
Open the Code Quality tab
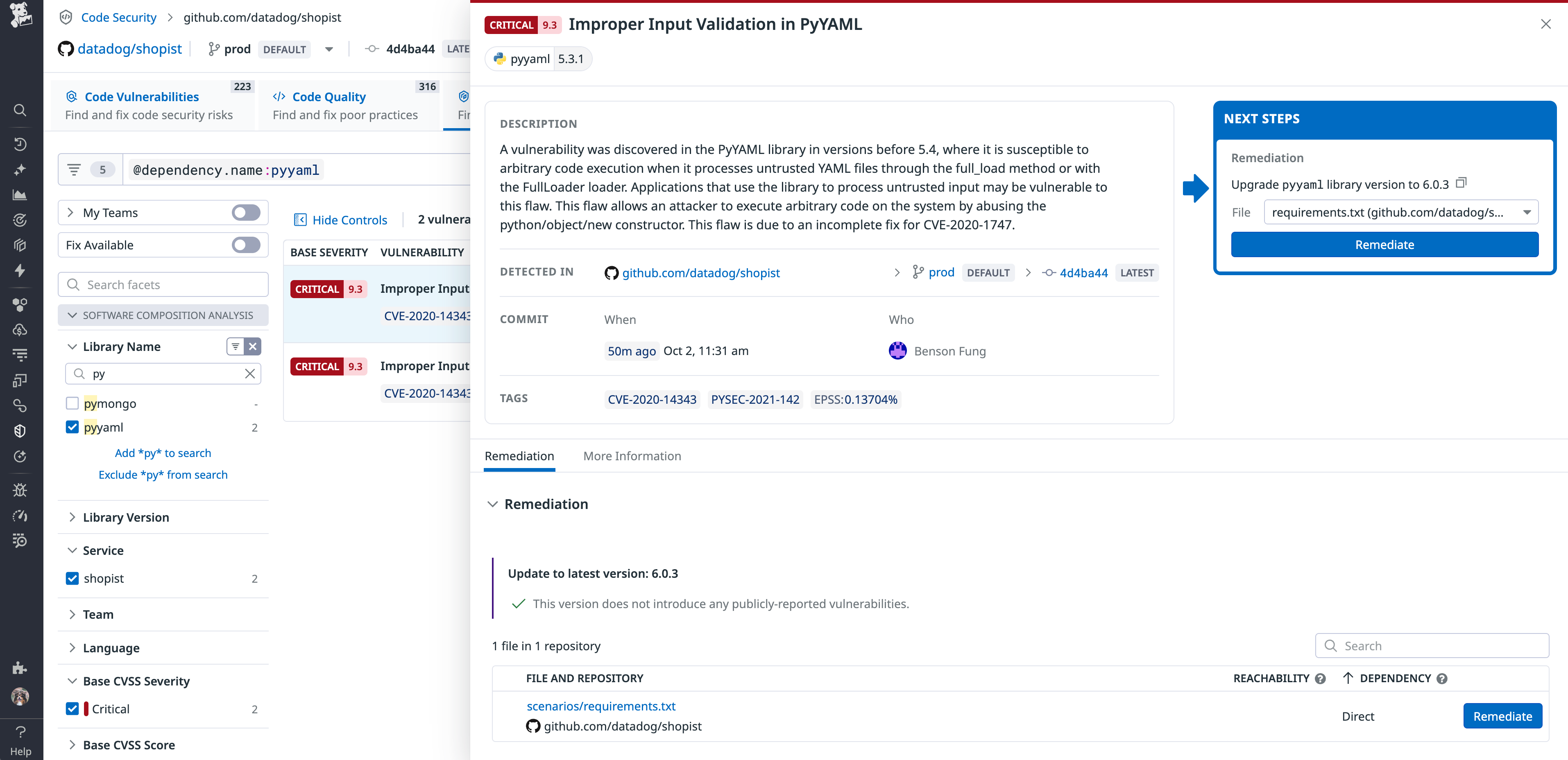coord(329,96)
